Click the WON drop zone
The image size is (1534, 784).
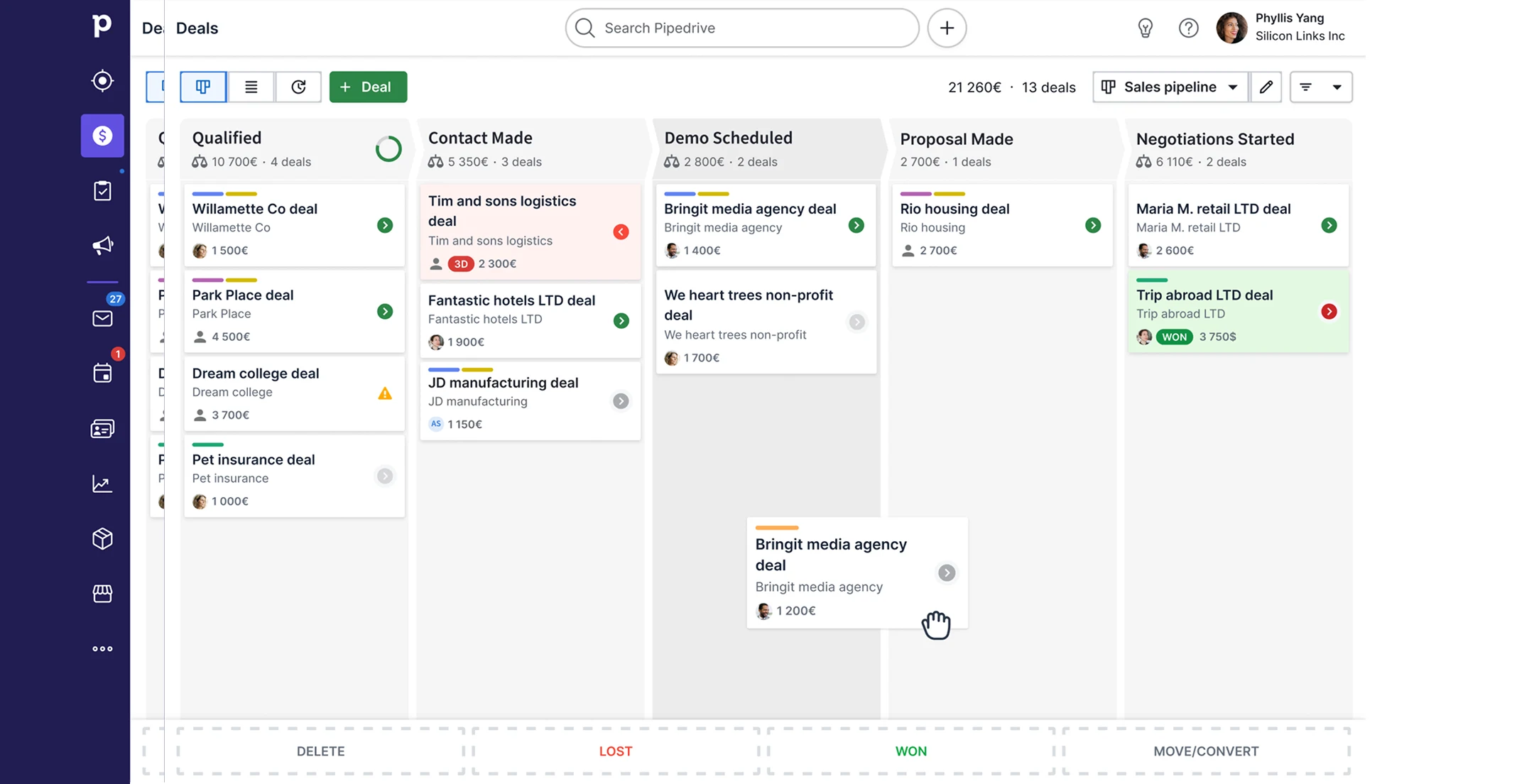[x=910, y=751]
